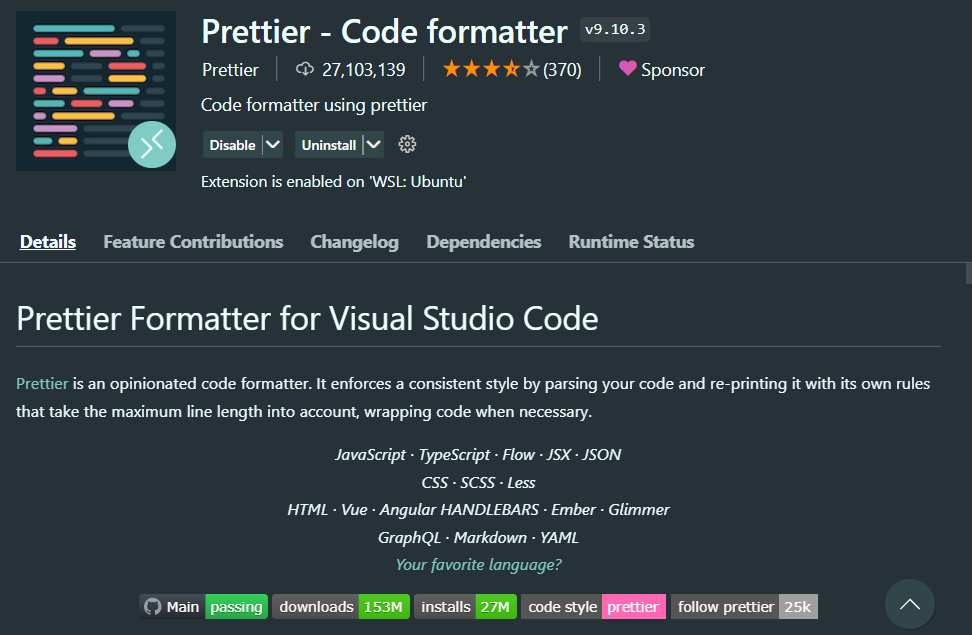Select the Details tab
Screen dimensions: 972x635
48,242
